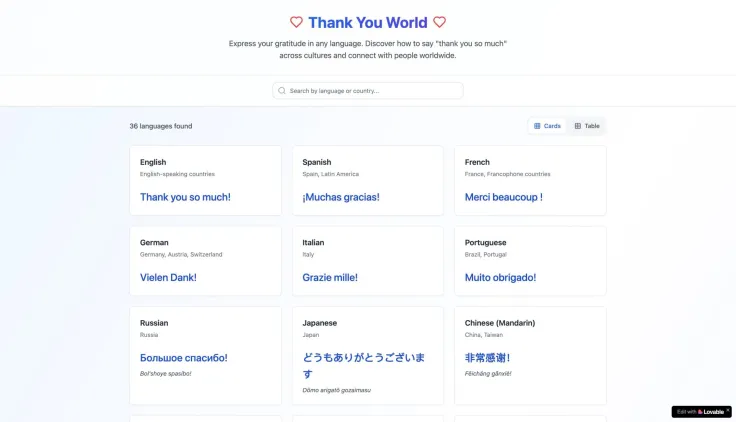736x422 pixels.
Task: Click the 36 languages found label
Action: coord(161,126)
